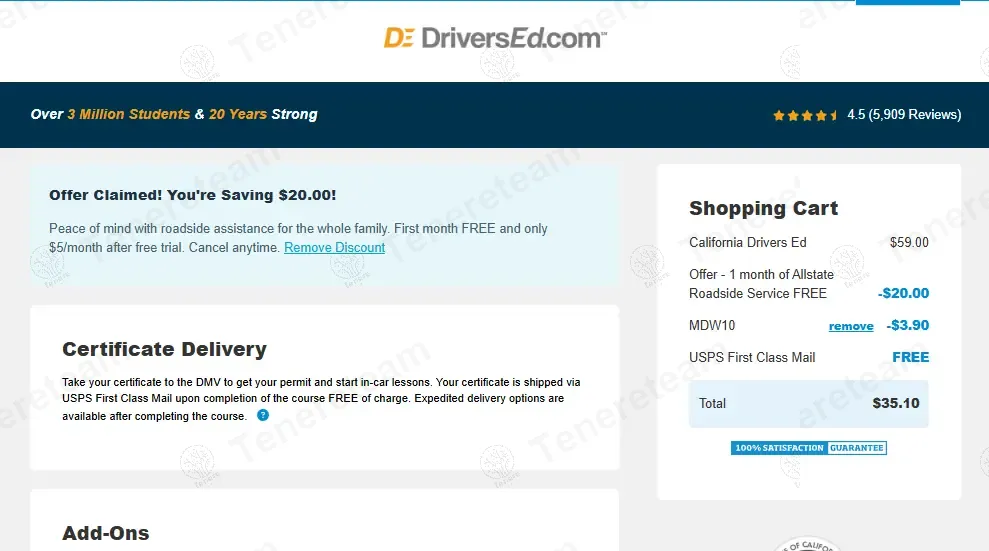Image resolution: width=989 pixels, height=551 pixels.
Task: Click the Over 3 Million Students tagline
Action: tap(174, 114)
